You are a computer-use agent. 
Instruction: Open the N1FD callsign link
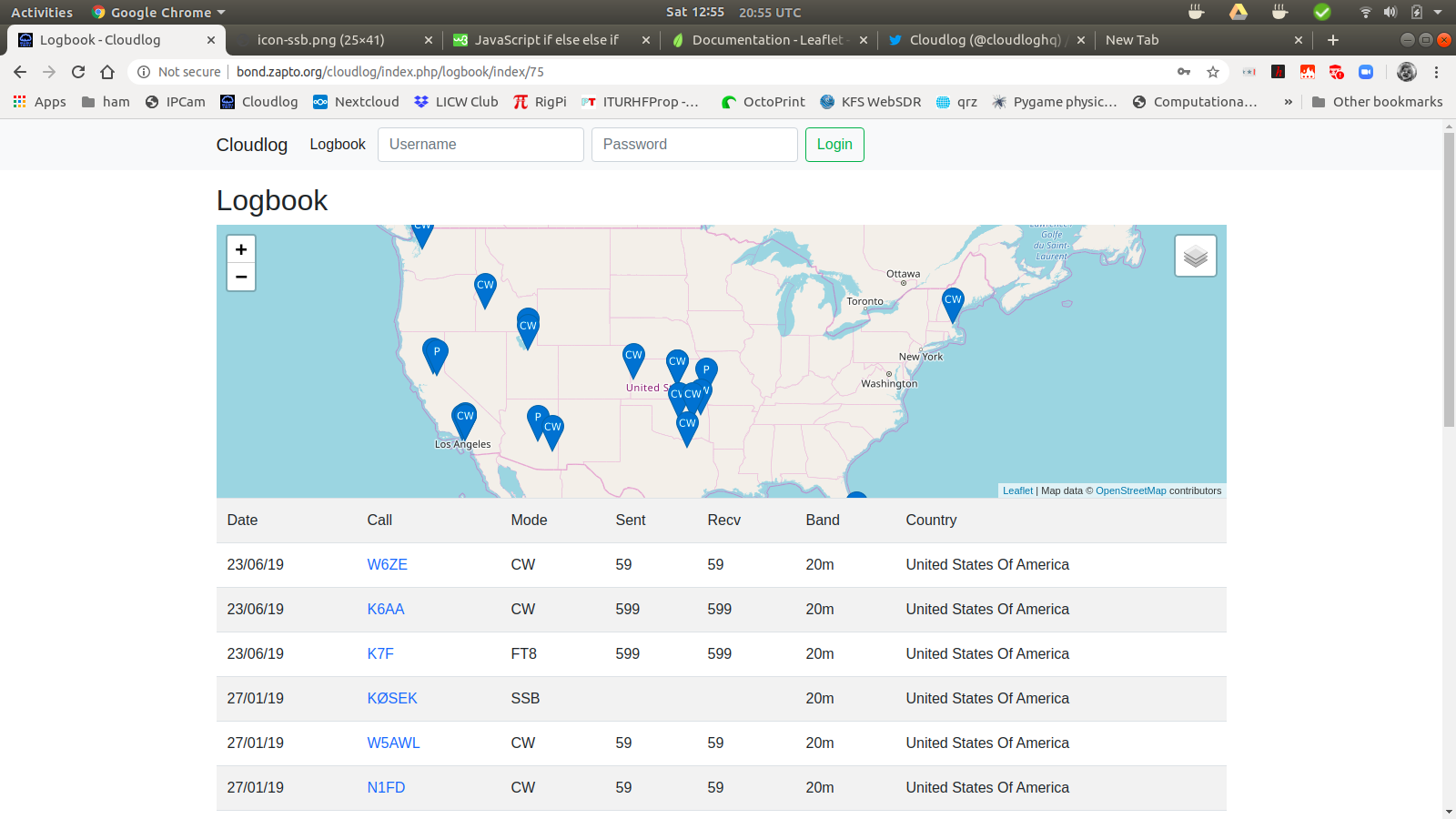tap(386, 788)
